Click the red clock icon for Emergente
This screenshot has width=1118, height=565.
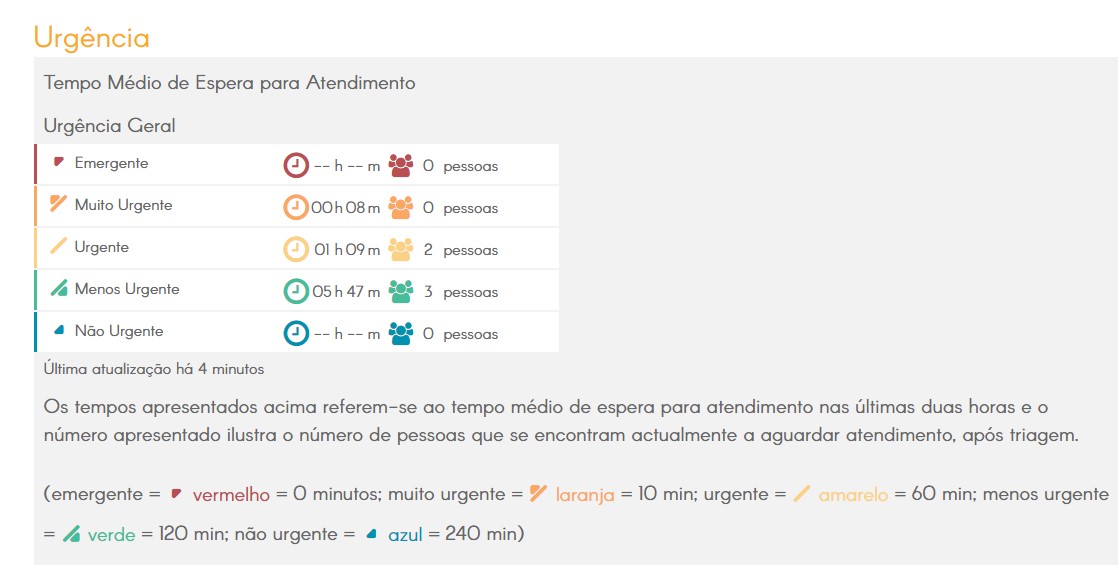click(x=296, y=166)
